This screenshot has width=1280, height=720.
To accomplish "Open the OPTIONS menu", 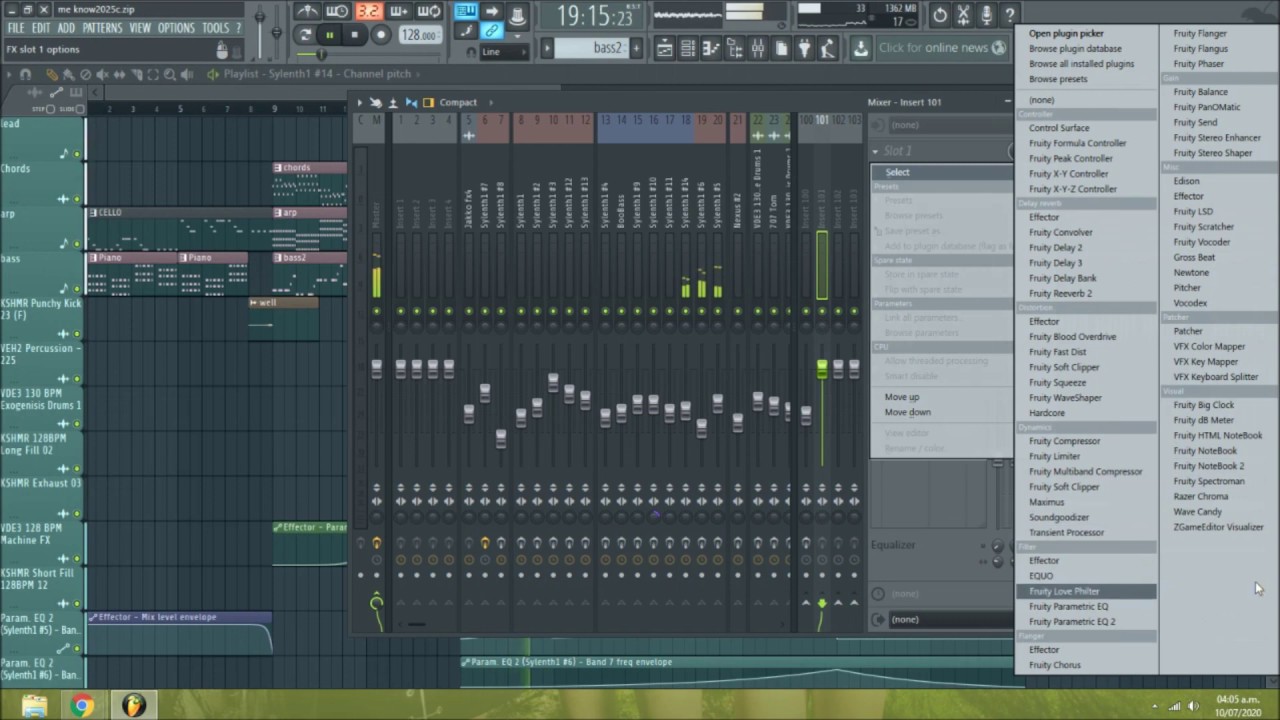I will 176,28.
